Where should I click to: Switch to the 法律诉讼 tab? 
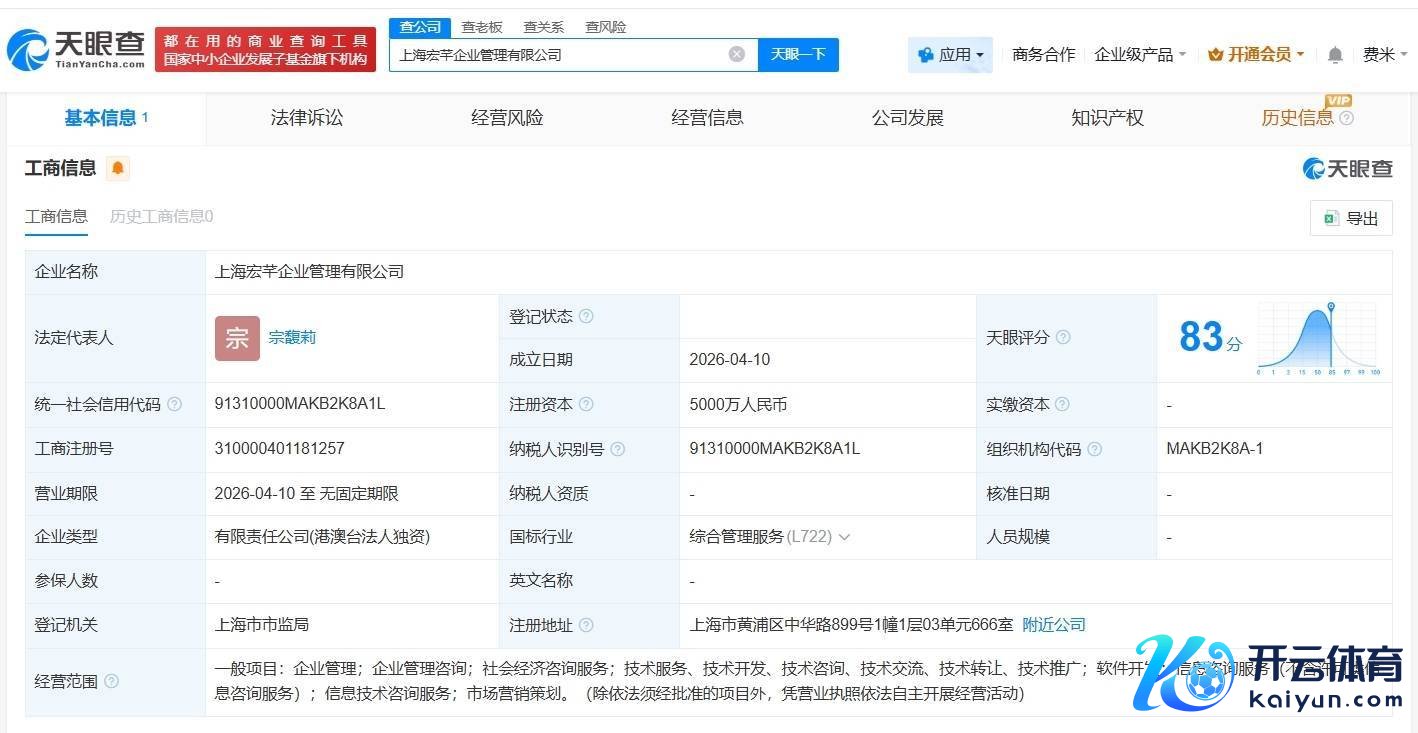click(307, 118)
